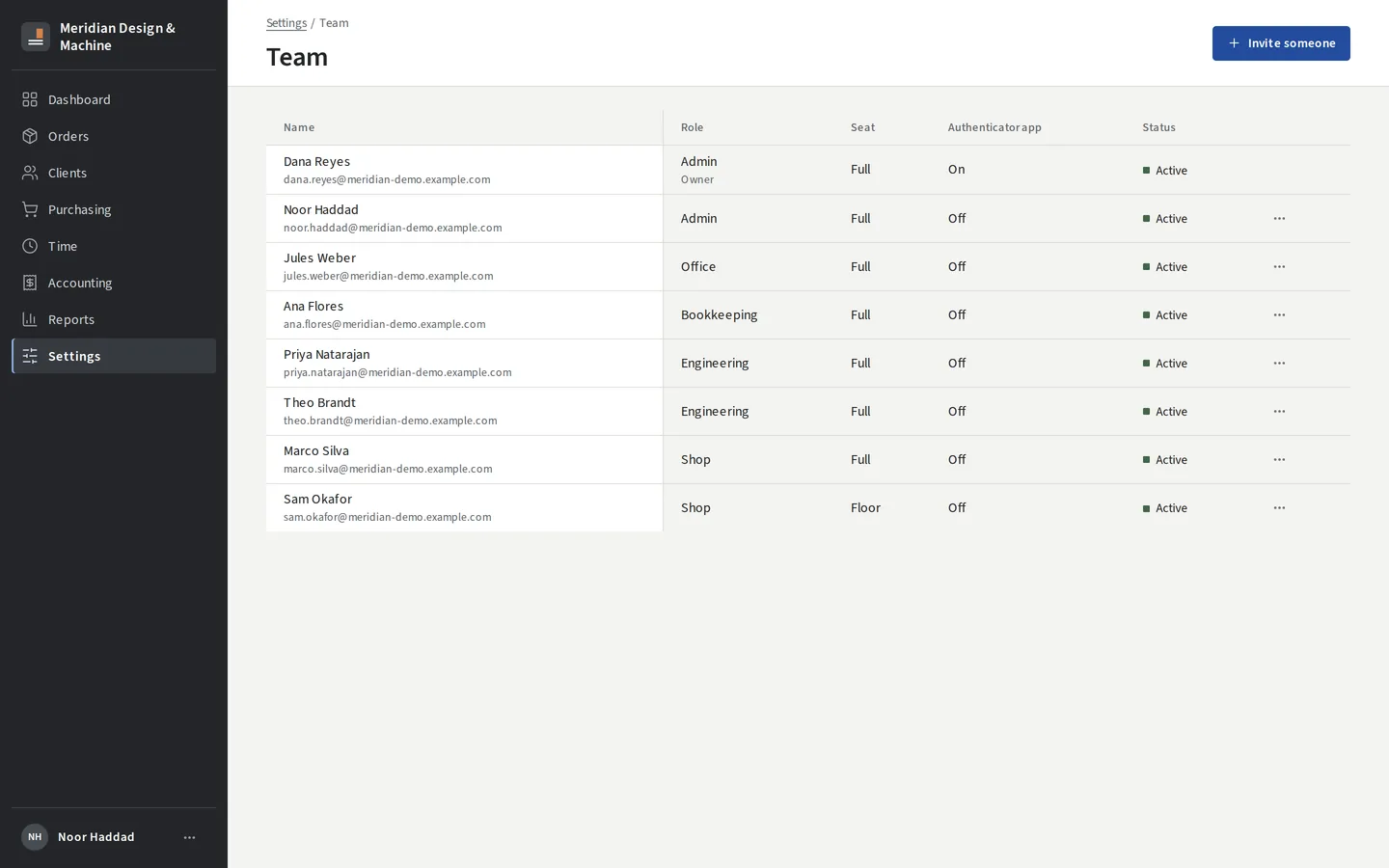Click the Invite someone button
The image size is (1389, 868).
[1281, 43]
